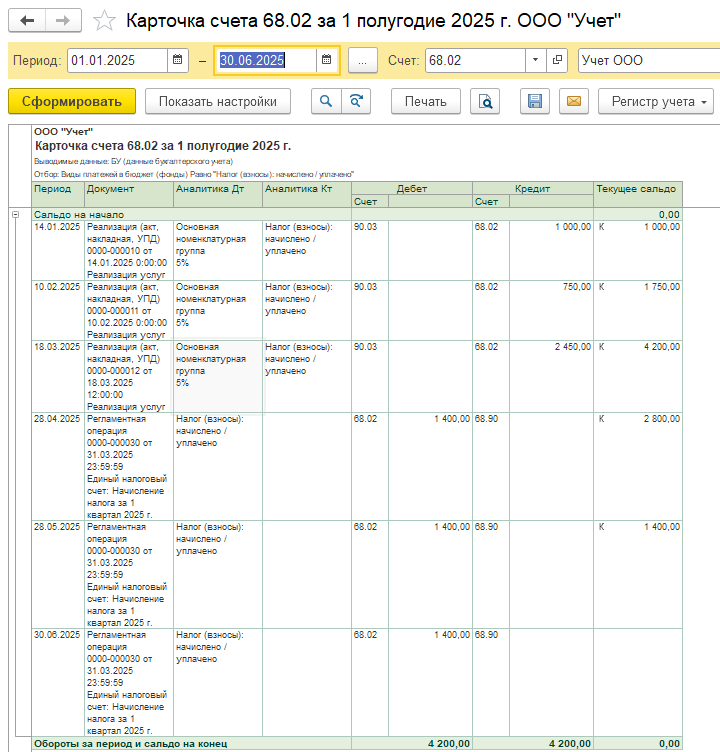Open calendar for period start date

coord(177,60)
